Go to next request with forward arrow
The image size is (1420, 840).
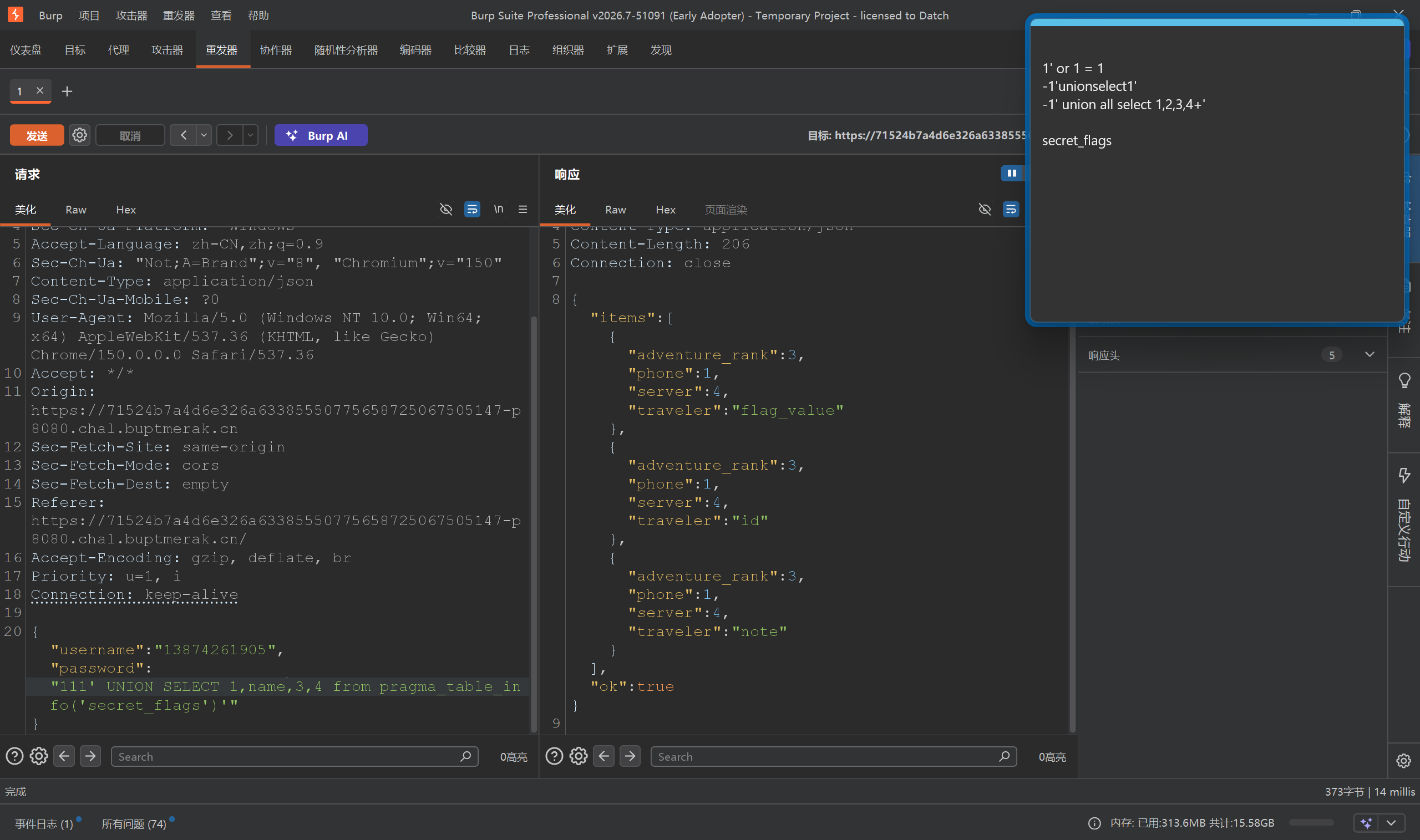click(229, 135)
